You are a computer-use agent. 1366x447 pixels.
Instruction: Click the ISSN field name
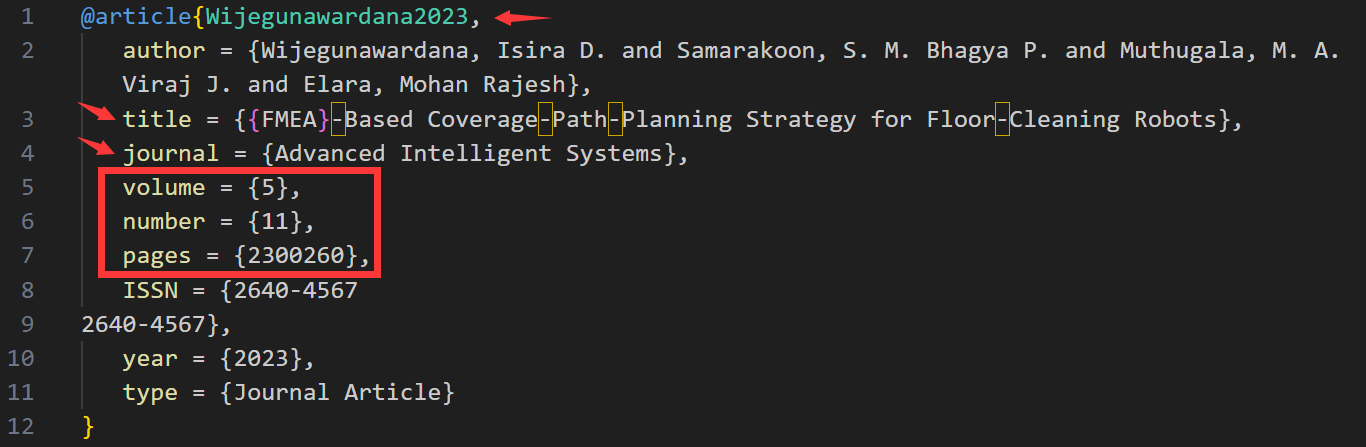[150, 290]
